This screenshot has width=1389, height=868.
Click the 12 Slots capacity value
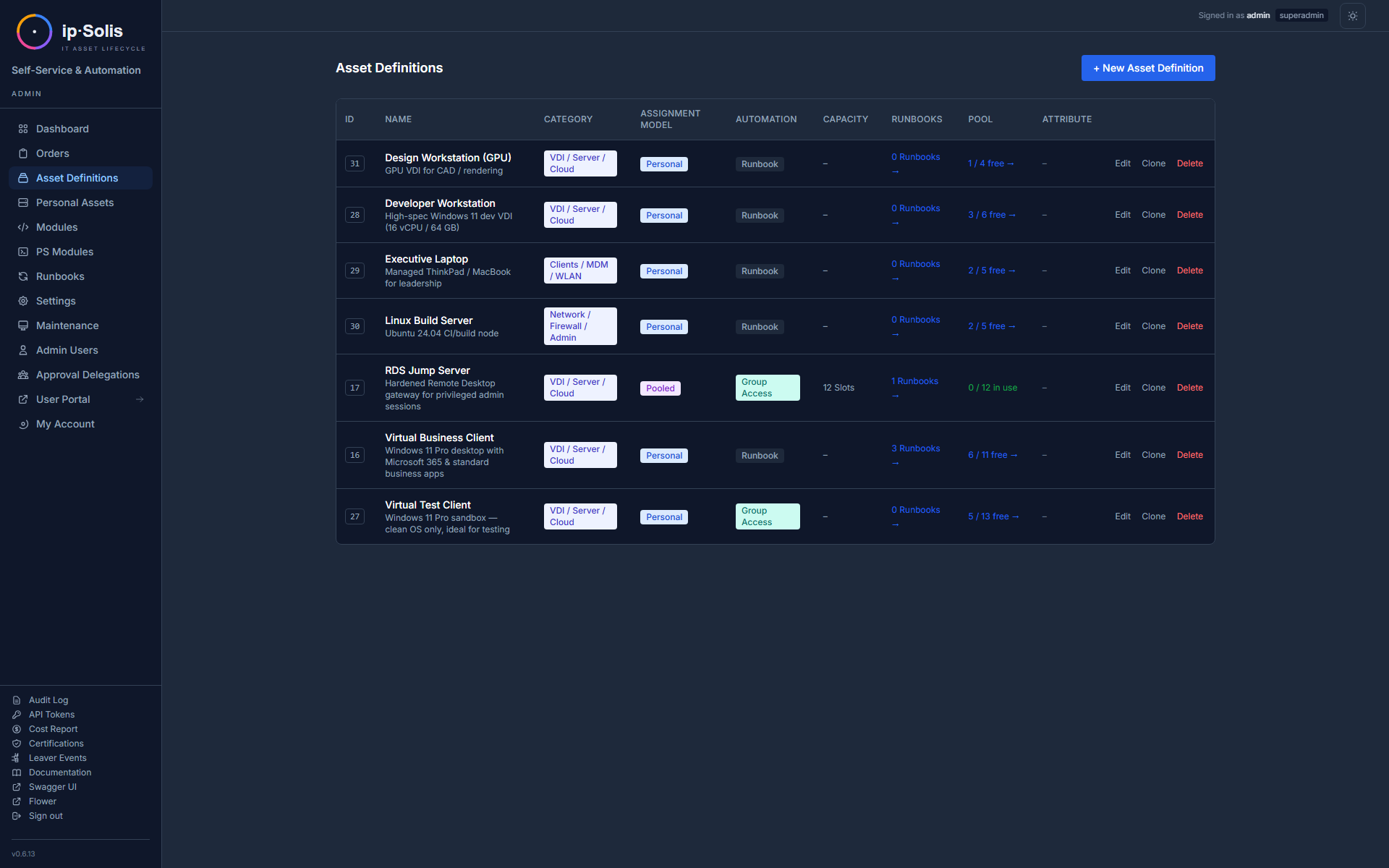point(838,388)
